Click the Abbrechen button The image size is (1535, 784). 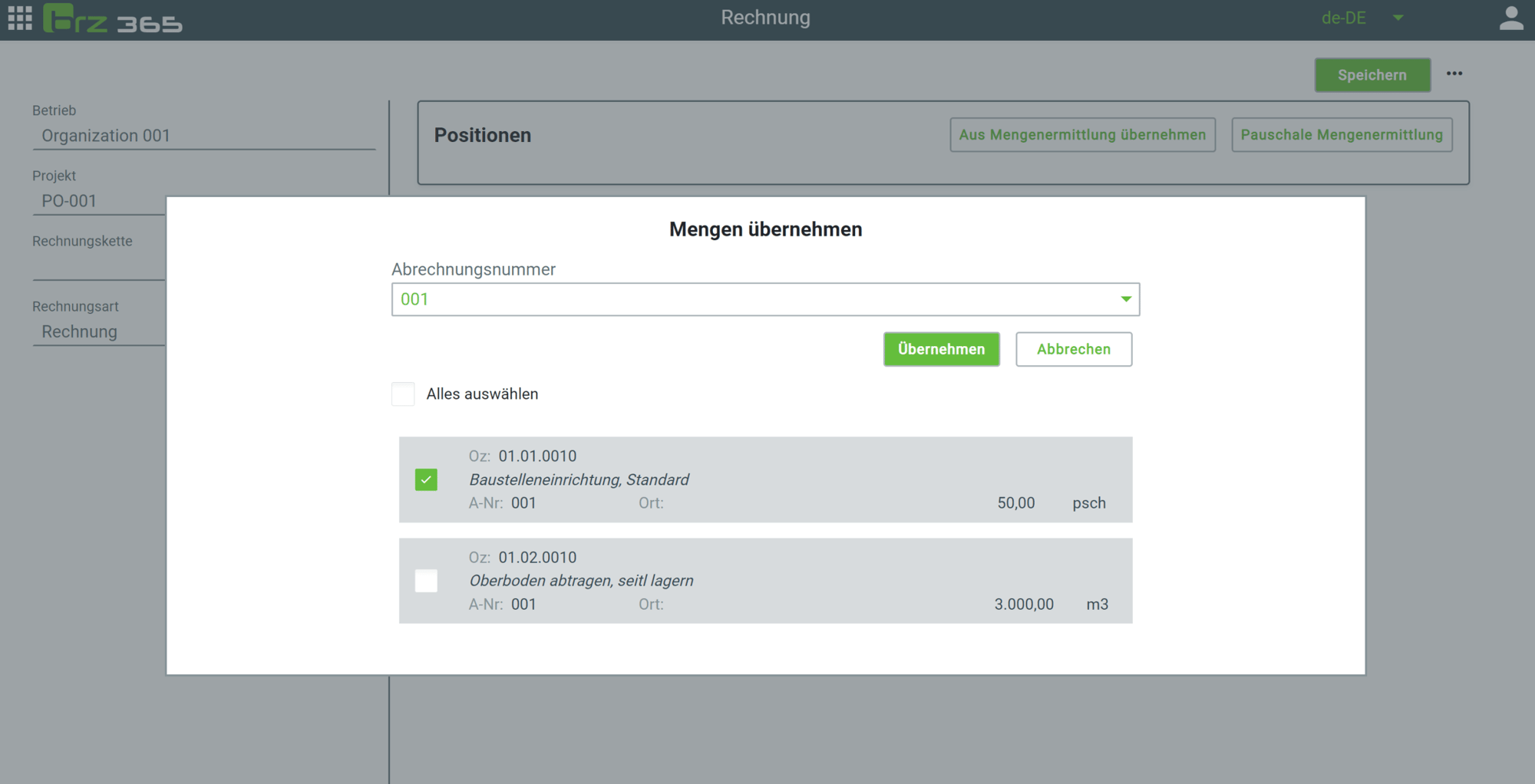[x=1073, y=349]
